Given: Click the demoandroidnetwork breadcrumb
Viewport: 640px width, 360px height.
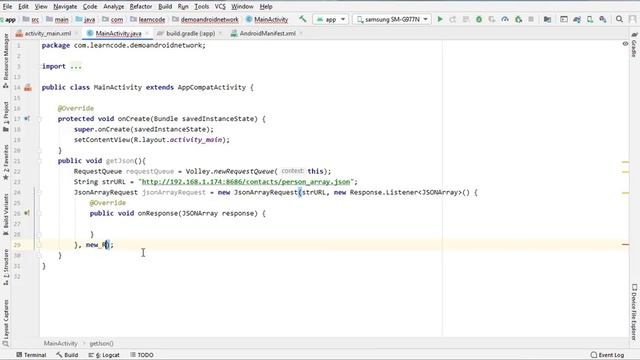Looking at the screenshot, I should click(x=205, y=20).
